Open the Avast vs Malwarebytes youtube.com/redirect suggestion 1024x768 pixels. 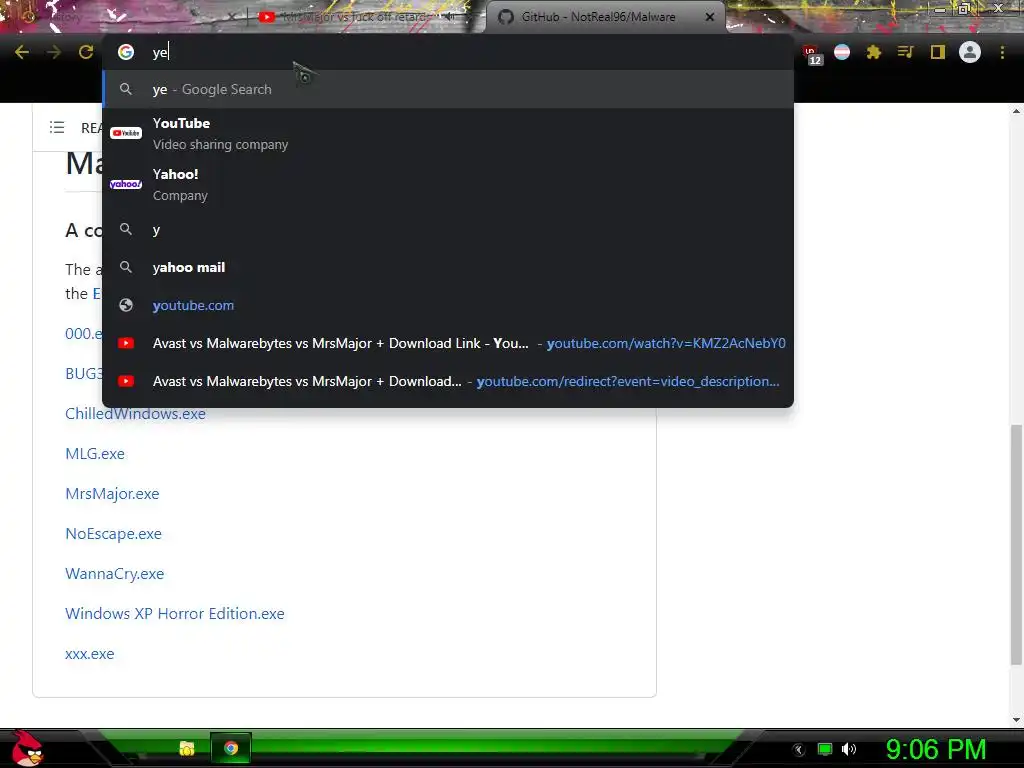coord(448,381)
